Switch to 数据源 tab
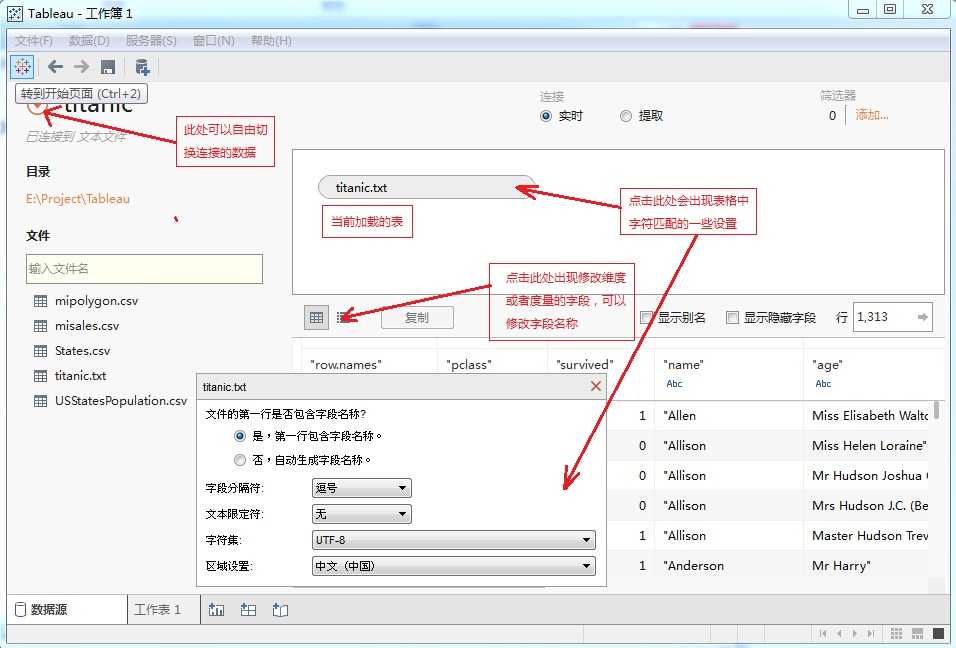The image size is (956, 648). coord(66,610)
